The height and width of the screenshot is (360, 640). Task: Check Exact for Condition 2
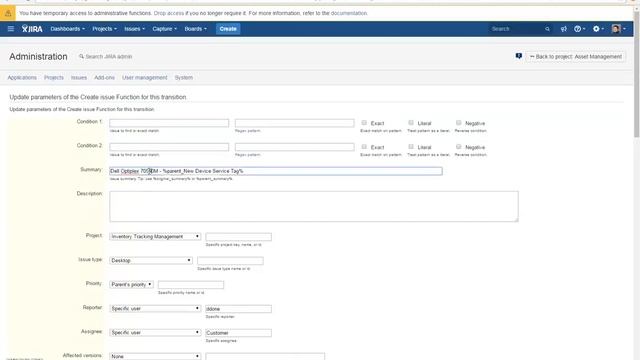[x=364, y=147]
